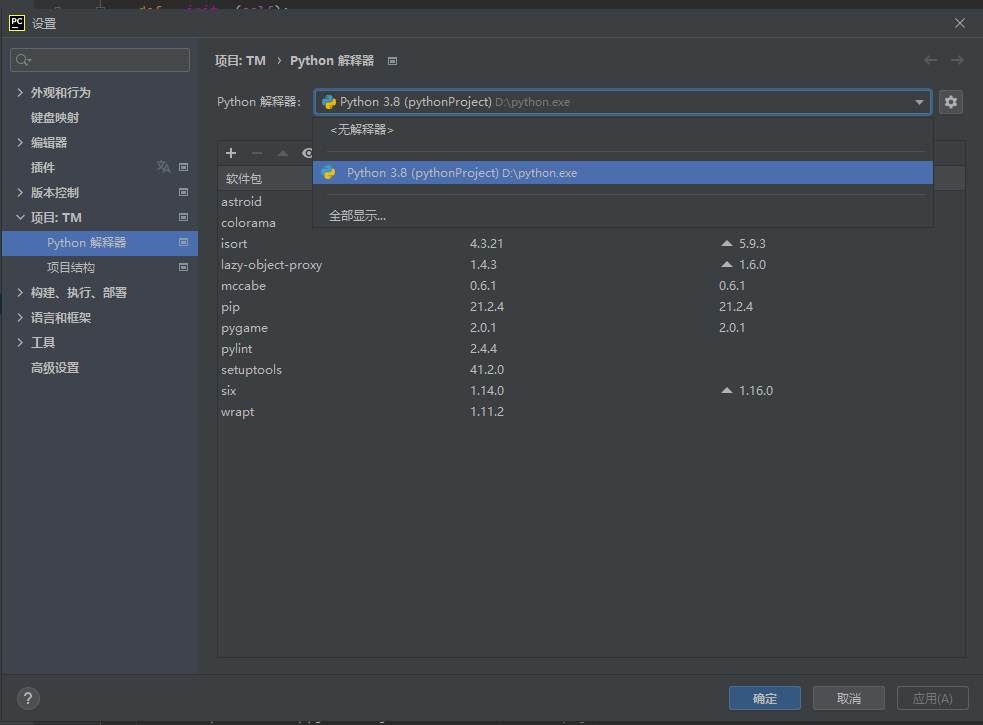The width and height of the screenshot is (983, 725).
Task: Close the settings dialog with the X
Action: (960, 23)
